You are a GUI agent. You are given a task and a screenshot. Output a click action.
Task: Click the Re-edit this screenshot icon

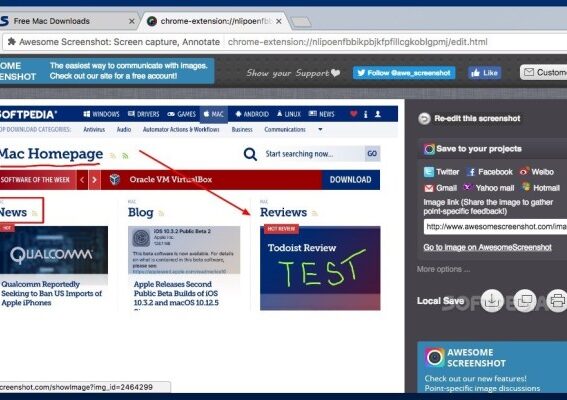coord(424,119)
